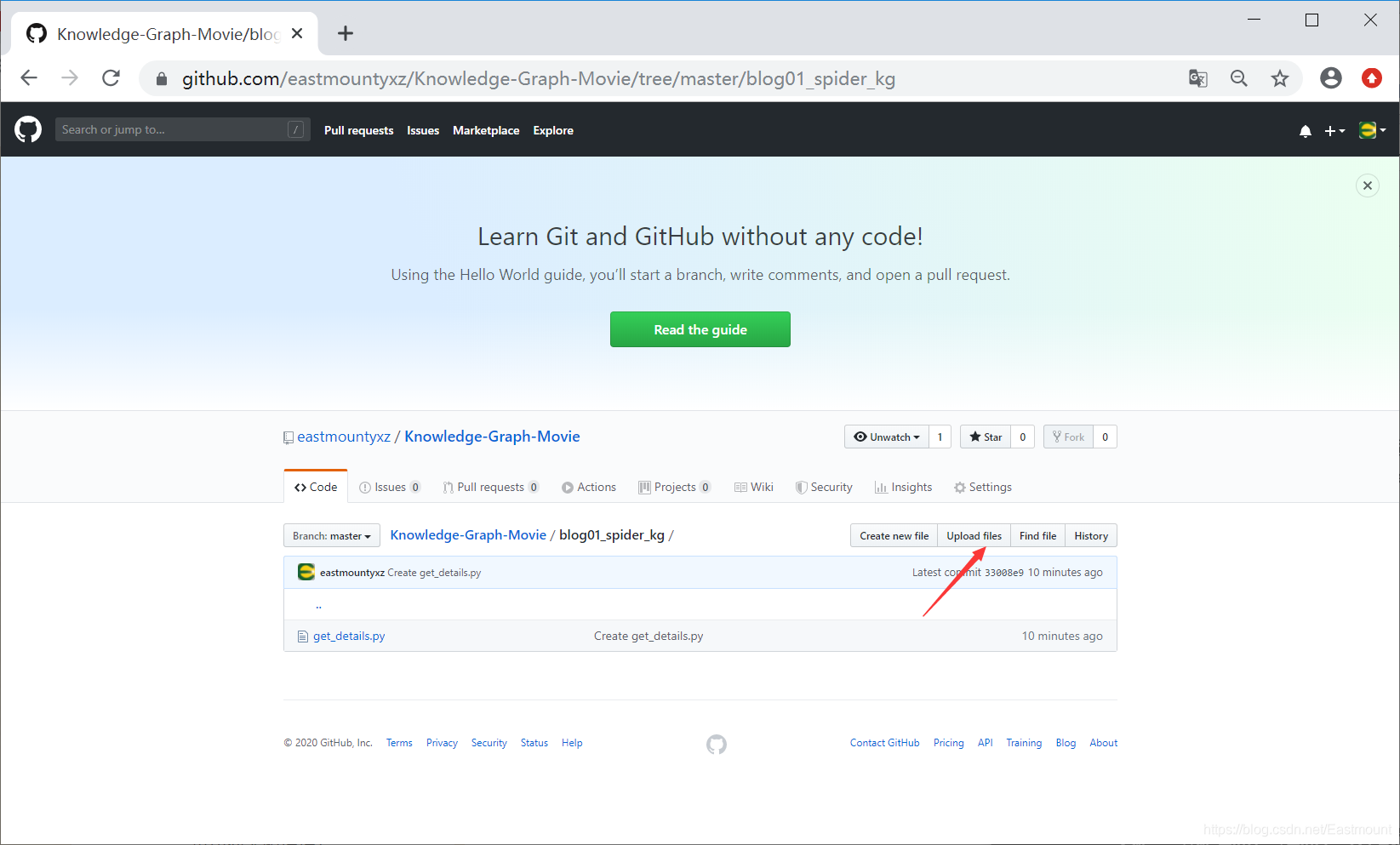Open the Status footer link
Image resolution: width=1400 pixels, height=845 pixels.
coord(534,743)
